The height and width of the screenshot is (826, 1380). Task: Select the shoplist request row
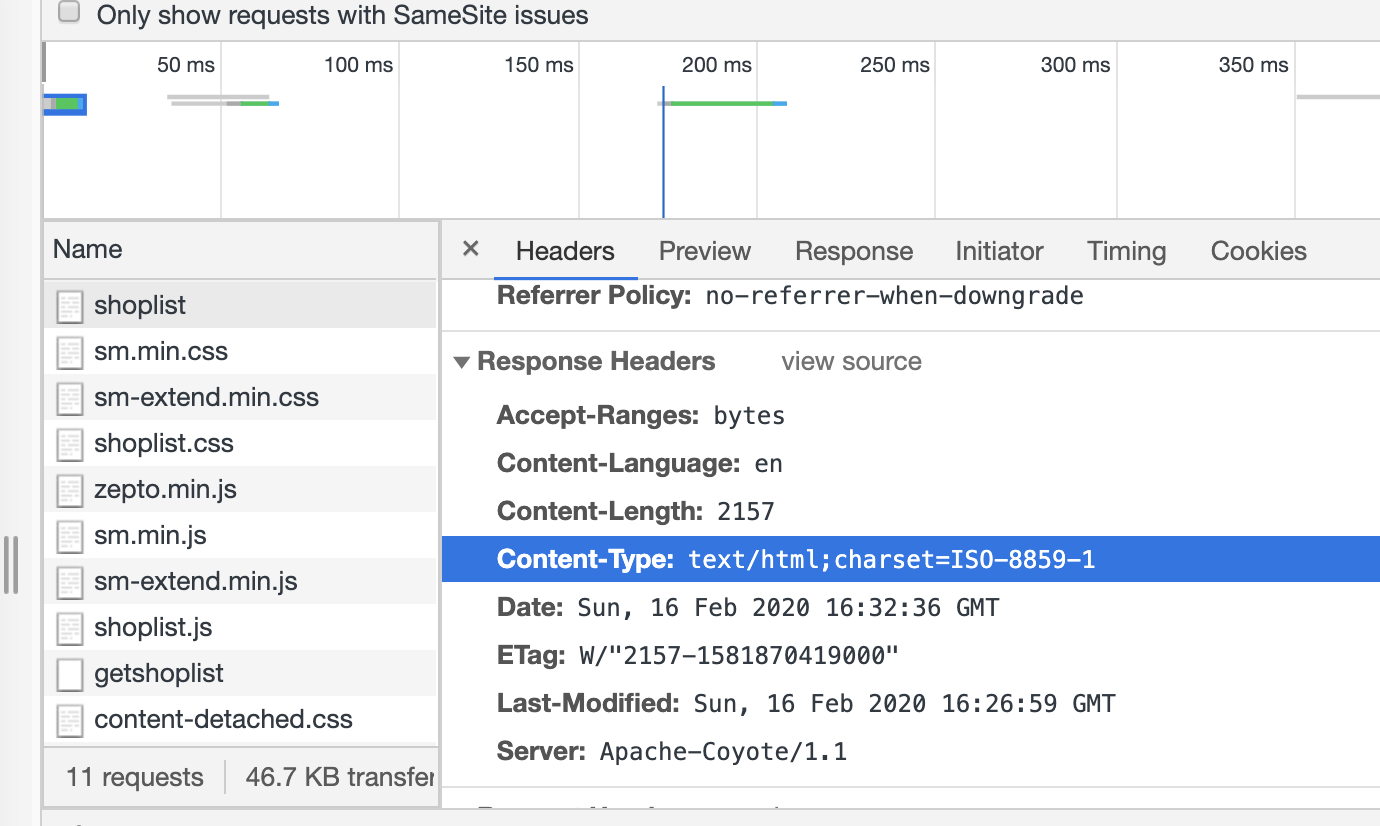(240, 305)
